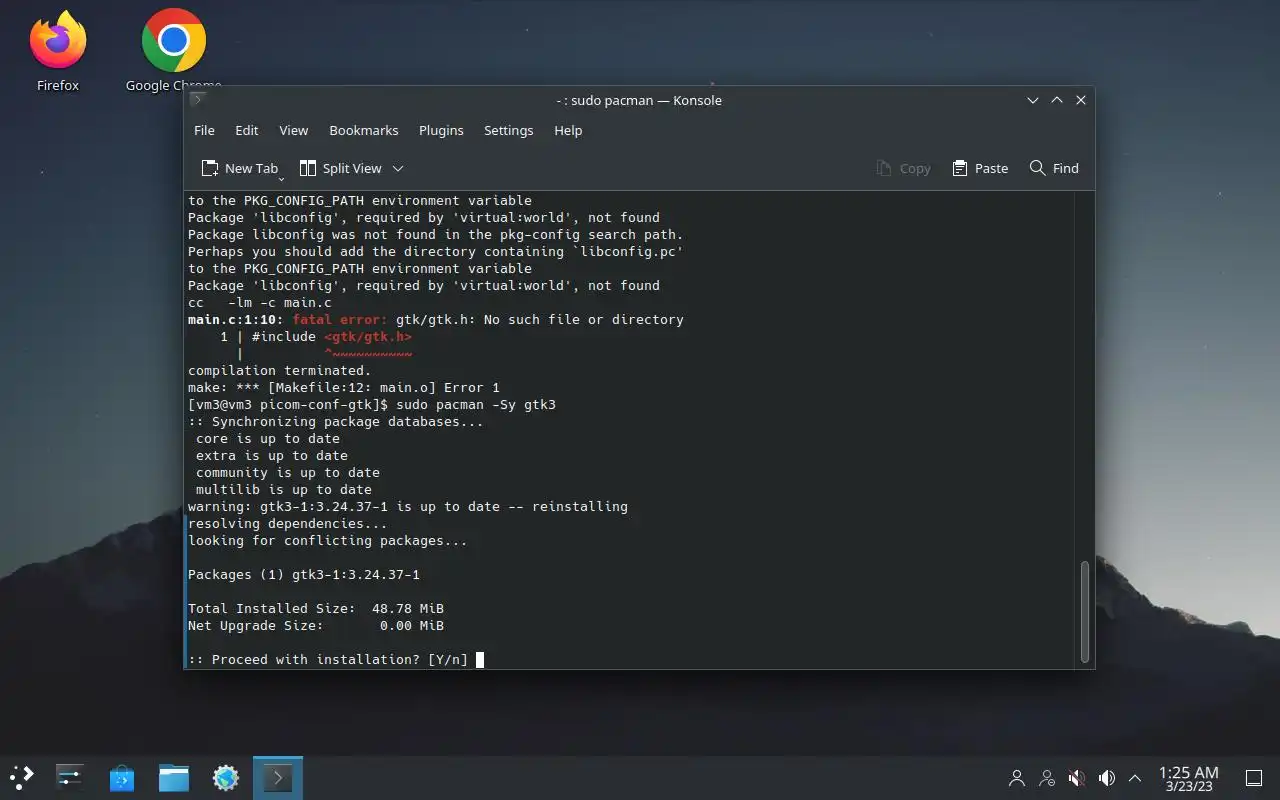Open the Settings menu
The height and width of the screenshot is (800, 1280).
click(x=508, y=130)
